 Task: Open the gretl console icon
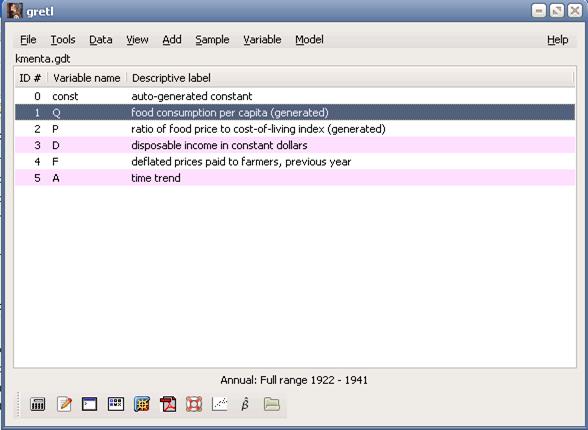pyautogui.click(x=89, y=404)
